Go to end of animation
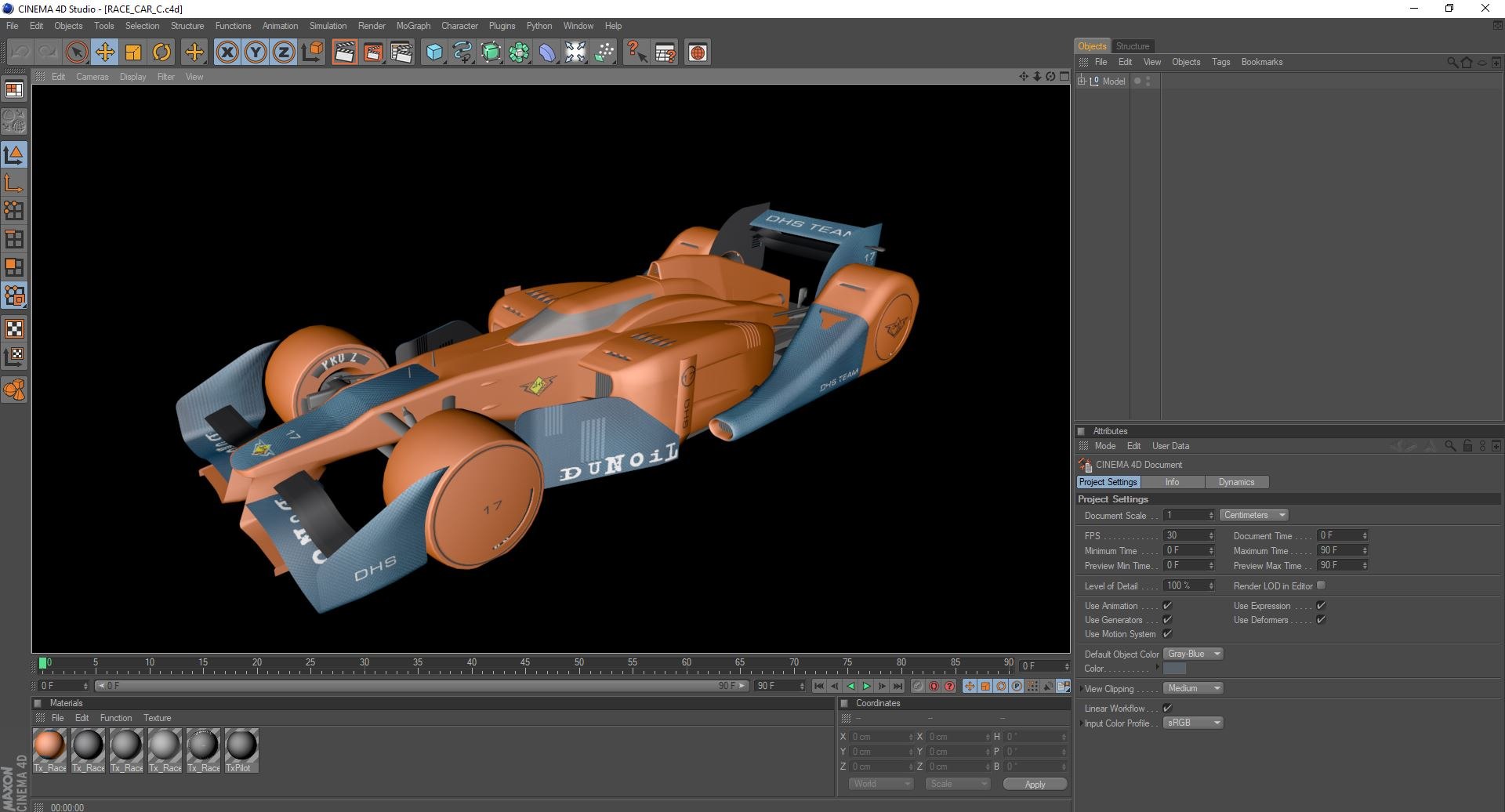The image size is (1505, 812). pyautogui.click(x=898, y=687)
